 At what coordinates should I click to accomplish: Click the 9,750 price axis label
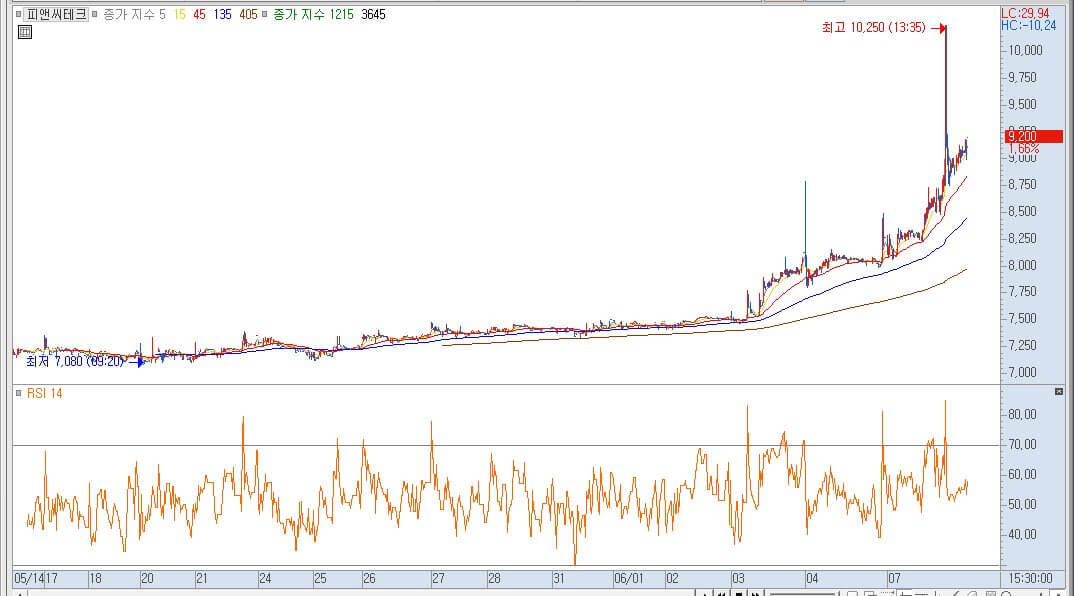click(x=1022, y=77)
